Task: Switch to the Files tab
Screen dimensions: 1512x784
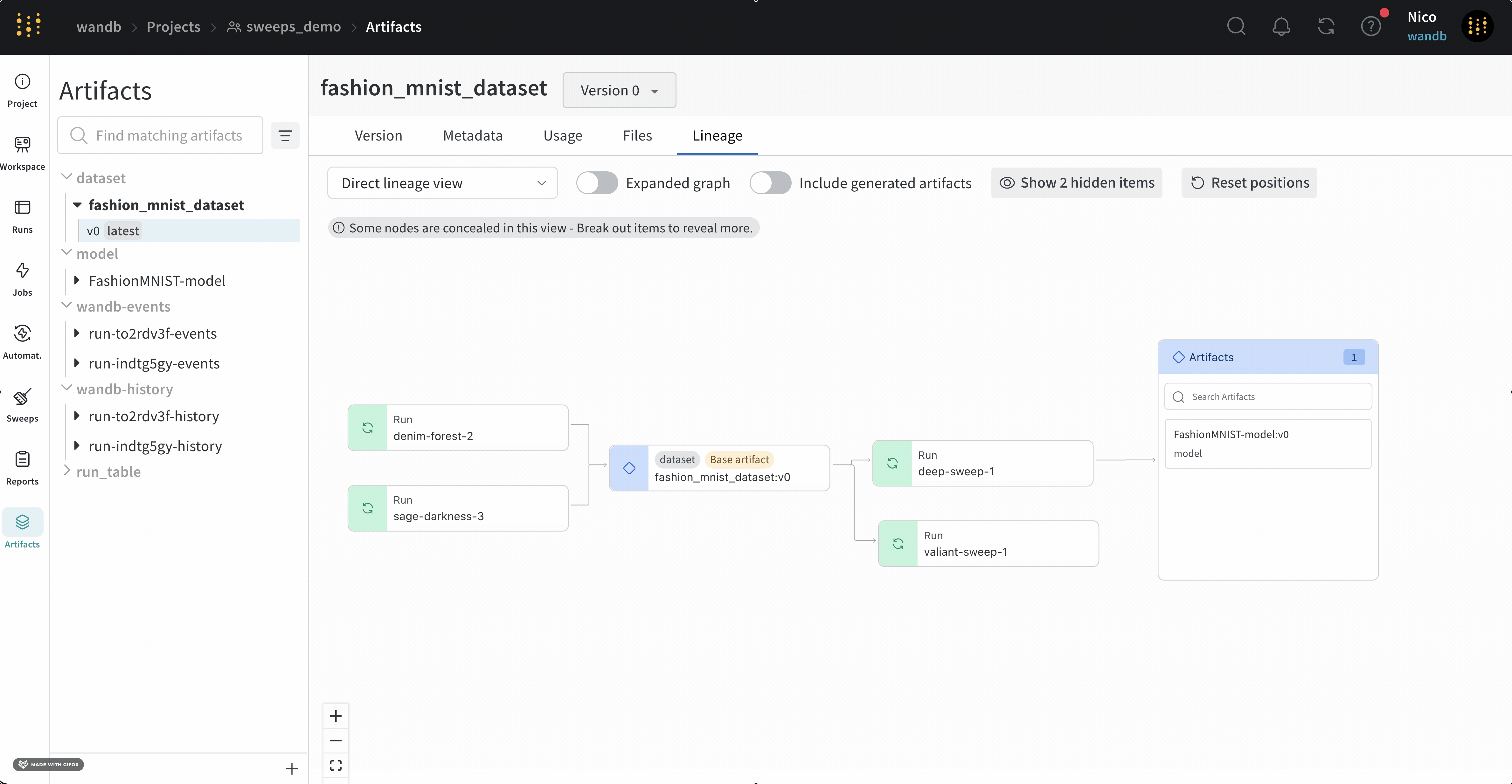Action: (637, 135)
